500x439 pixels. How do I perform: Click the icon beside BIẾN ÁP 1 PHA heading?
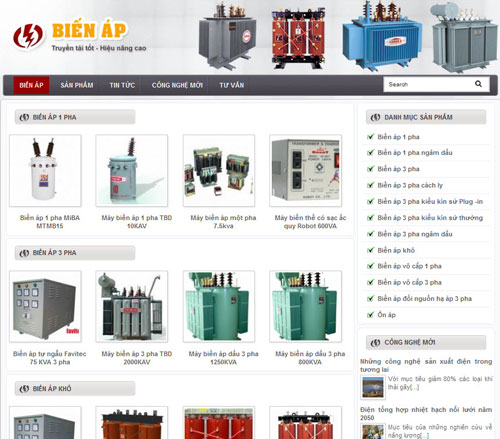point(24,117)
